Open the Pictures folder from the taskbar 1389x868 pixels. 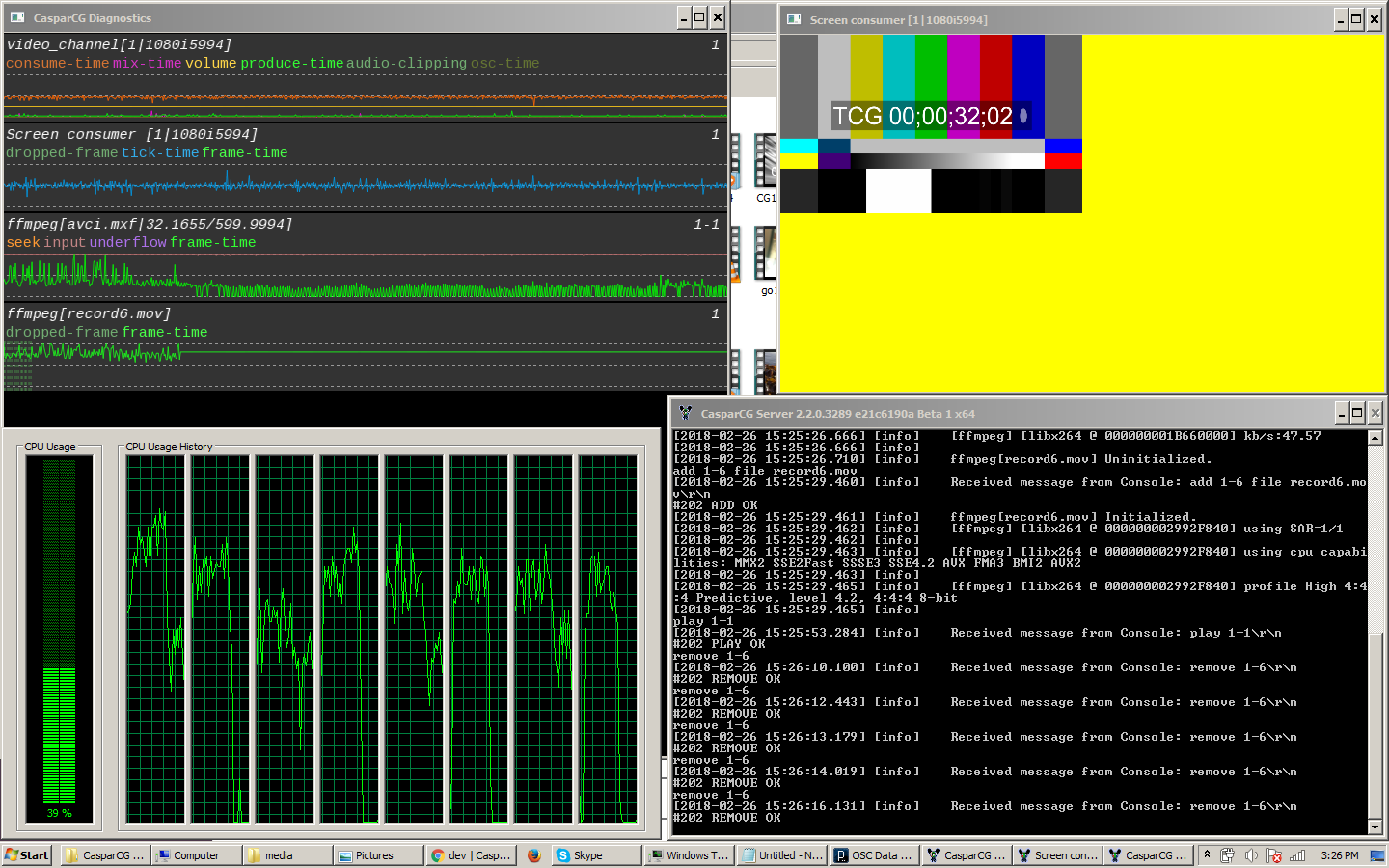tap(376, 854)
